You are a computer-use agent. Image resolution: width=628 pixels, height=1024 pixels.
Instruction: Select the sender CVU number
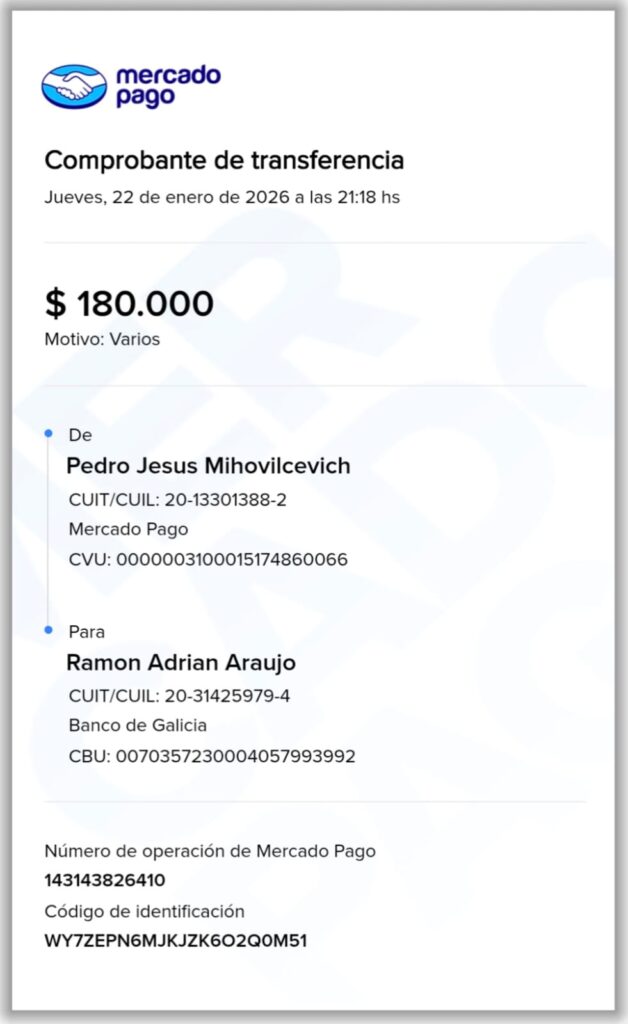[x=208, y=559]
